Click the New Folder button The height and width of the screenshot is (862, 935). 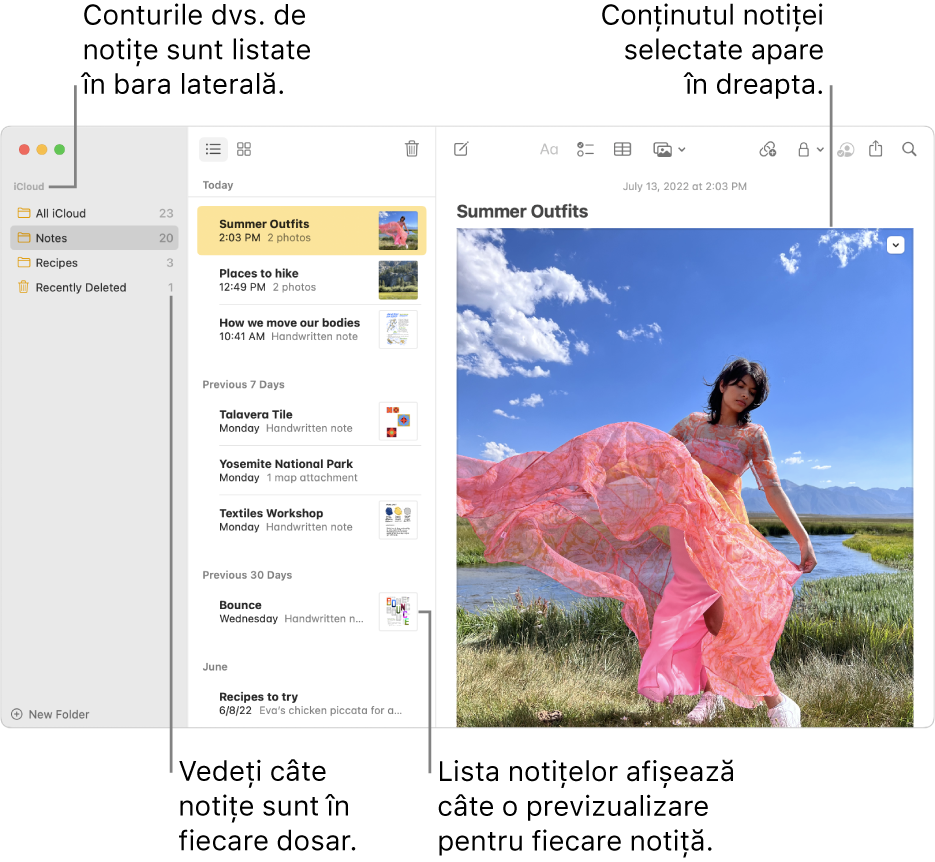coord(49,714)
